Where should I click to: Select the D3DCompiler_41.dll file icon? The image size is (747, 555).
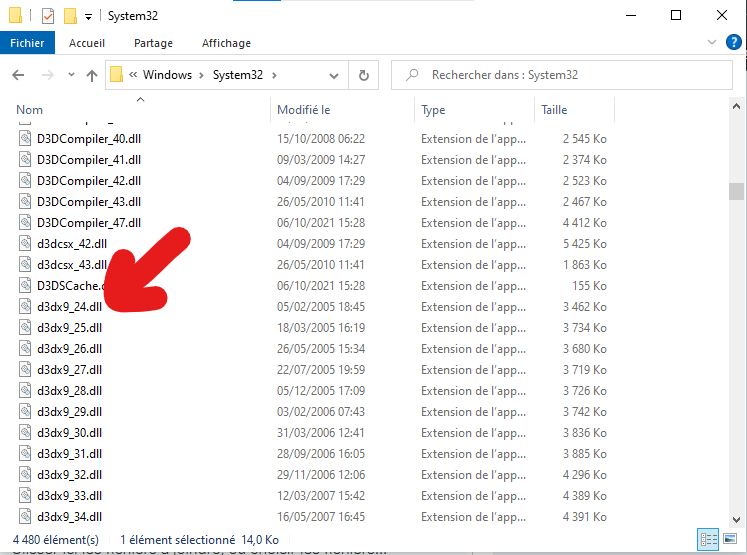click(x=25, y=160)
